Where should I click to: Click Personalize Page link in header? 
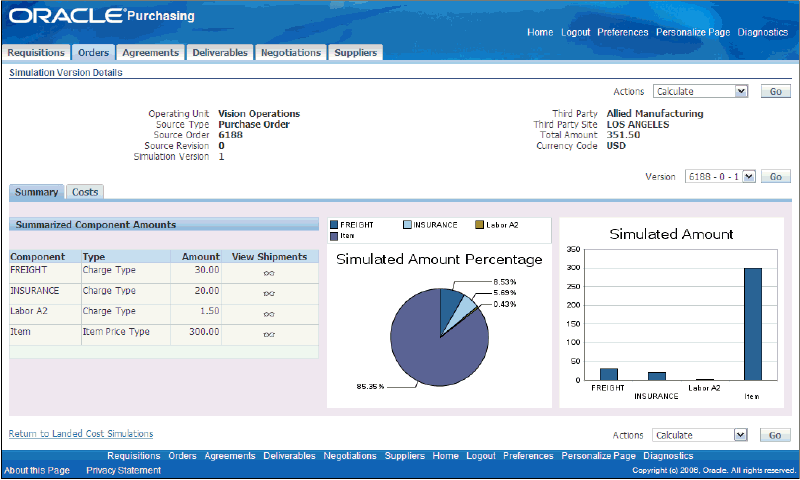click(693, 32)
